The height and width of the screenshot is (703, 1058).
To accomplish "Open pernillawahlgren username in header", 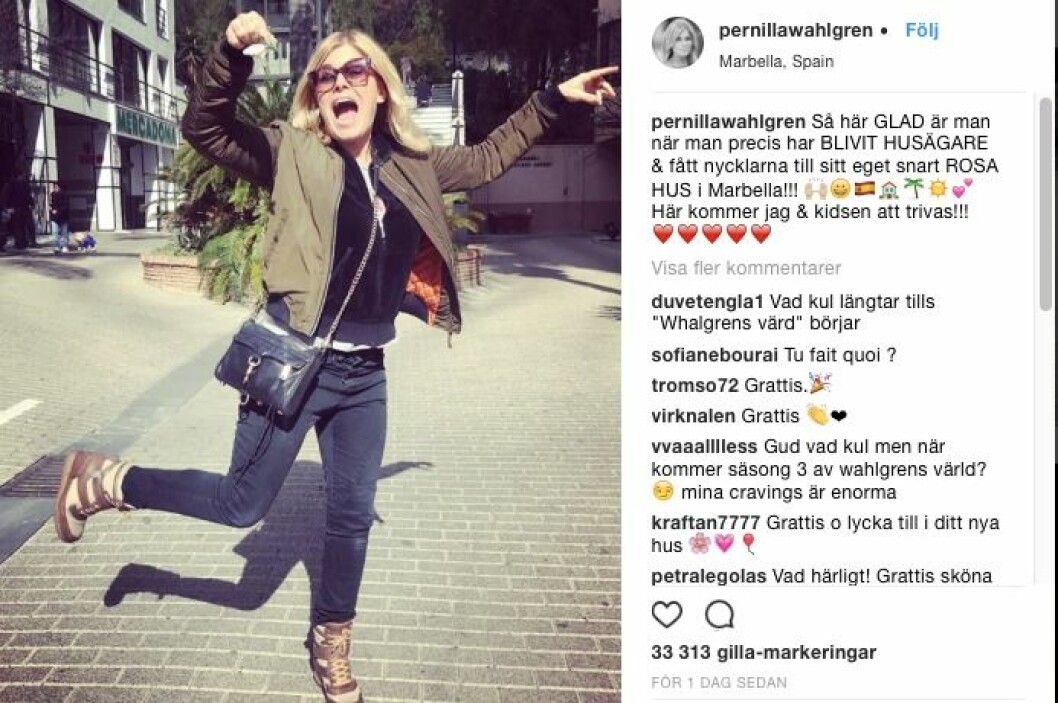I will pyautogui.click(x=796, y=30).
